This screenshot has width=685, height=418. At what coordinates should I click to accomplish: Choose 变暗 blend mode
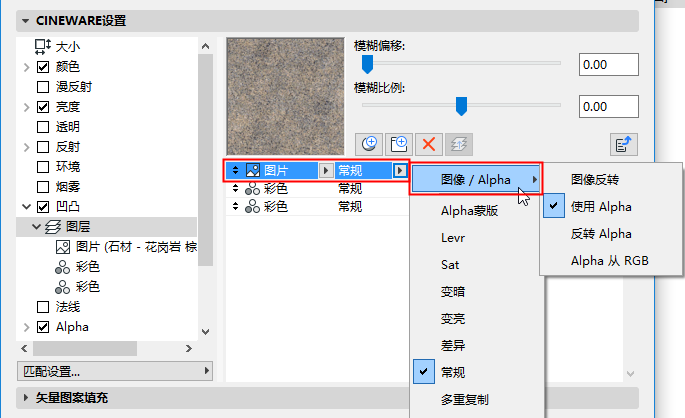point(453,292)
